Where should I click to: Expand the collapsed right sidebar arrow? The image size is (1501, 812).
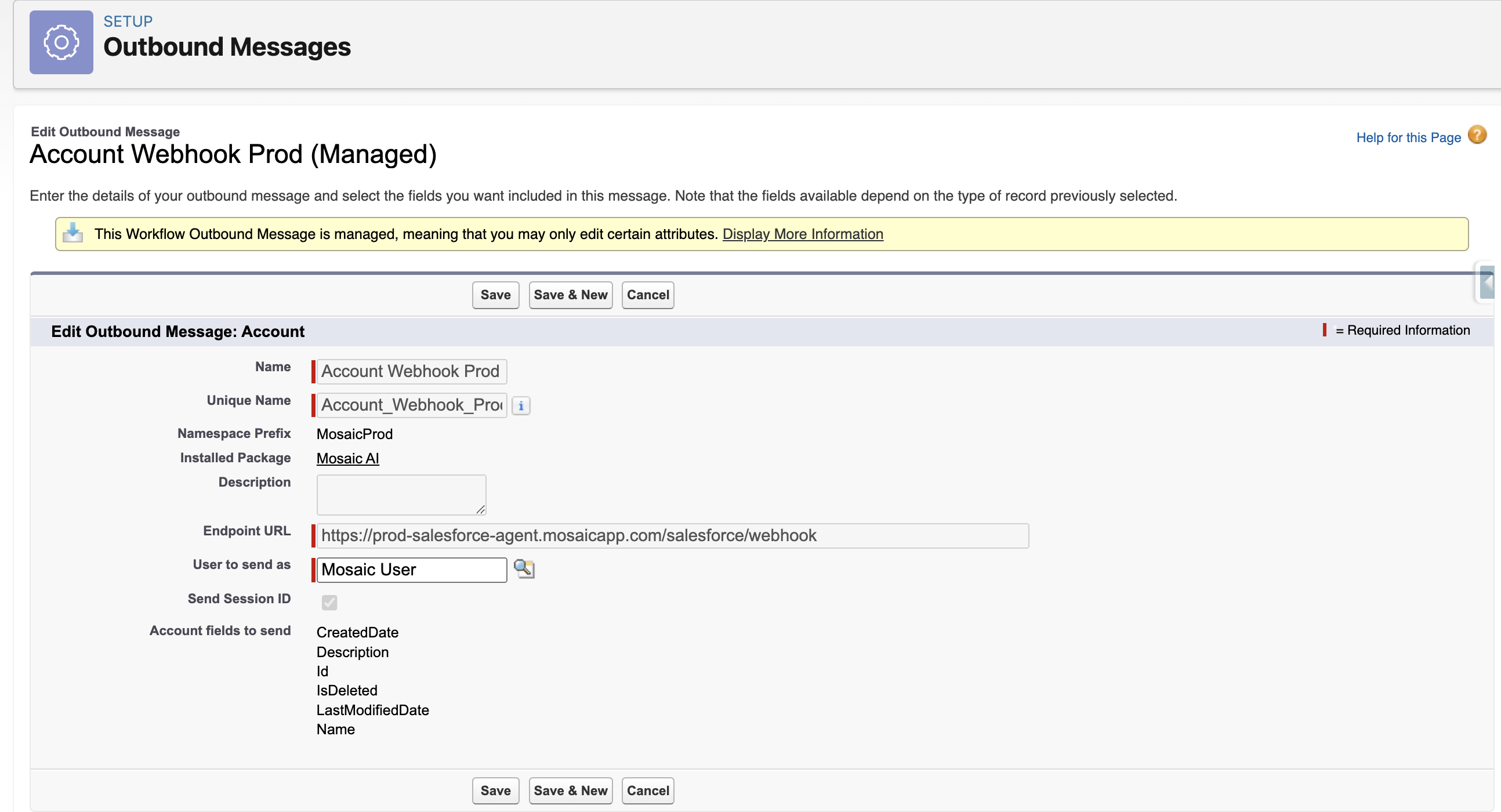(x=1489, y=282)
